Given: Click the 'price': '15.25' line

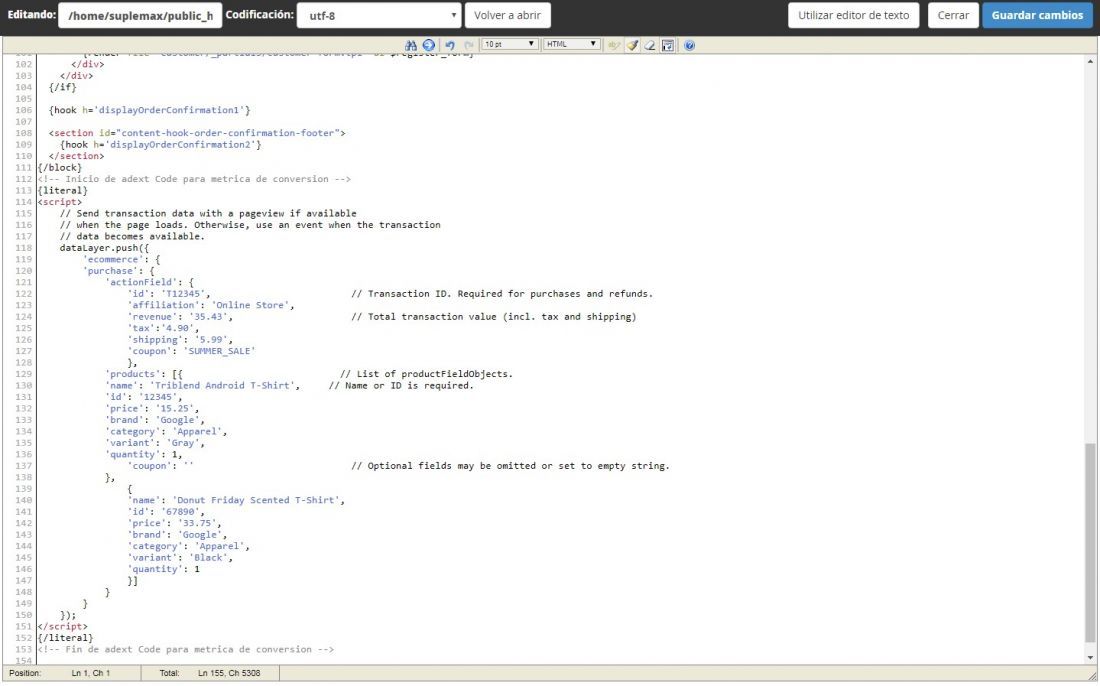Looking at the screenshot, I should click(152, 408).
